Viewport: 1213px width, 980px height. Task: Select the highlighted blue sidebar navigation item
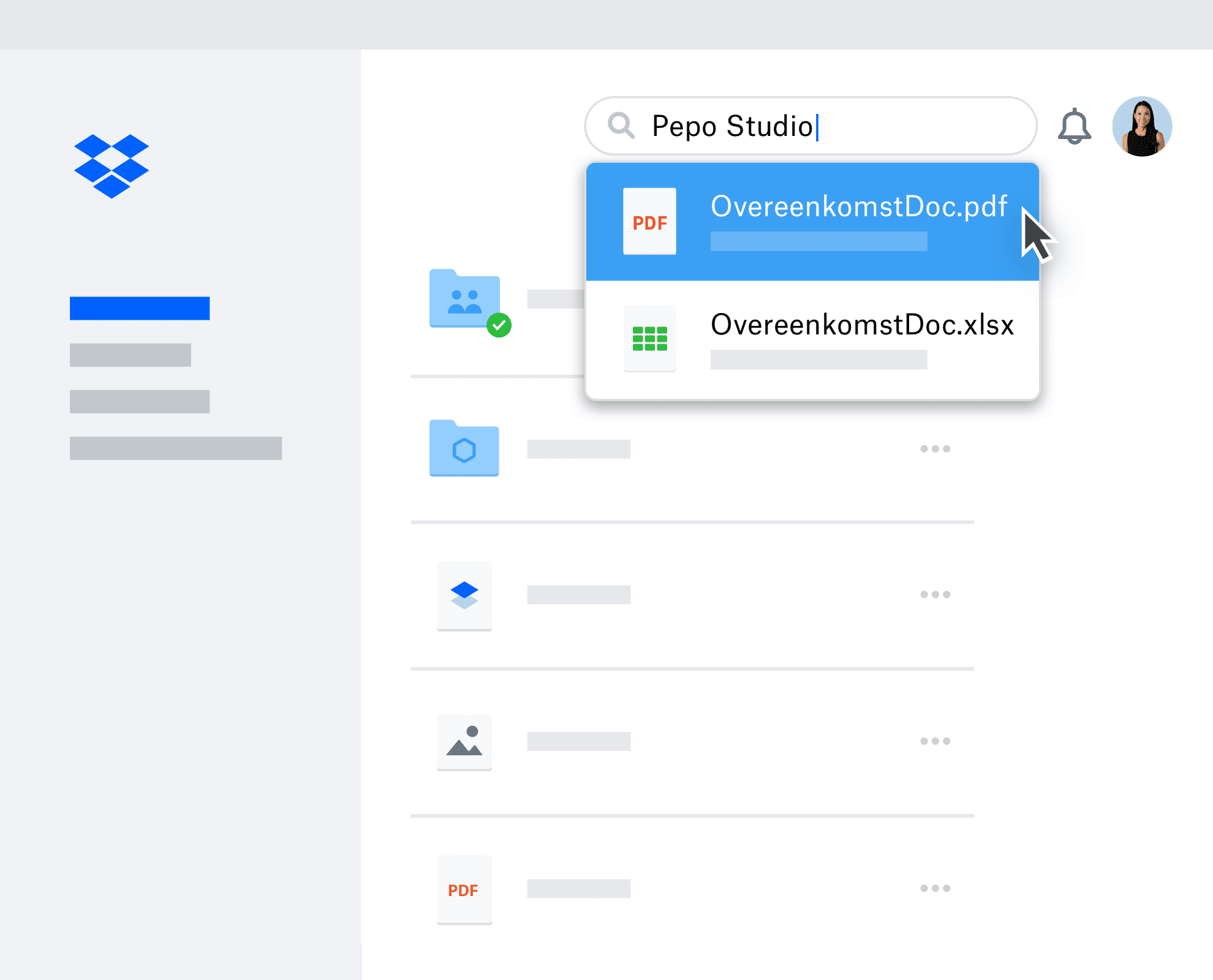click(140, 308)
